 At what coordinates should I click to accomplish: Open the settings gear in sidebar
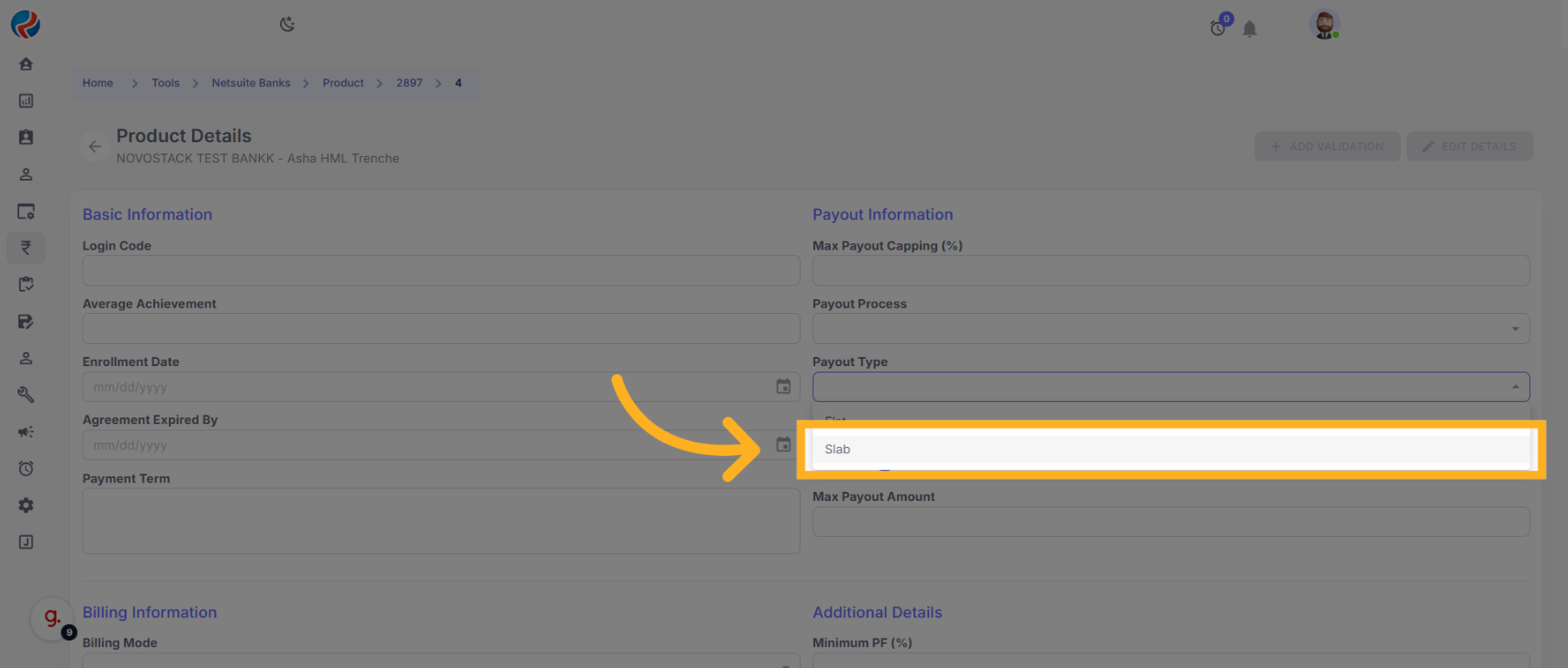click(26, 506)
